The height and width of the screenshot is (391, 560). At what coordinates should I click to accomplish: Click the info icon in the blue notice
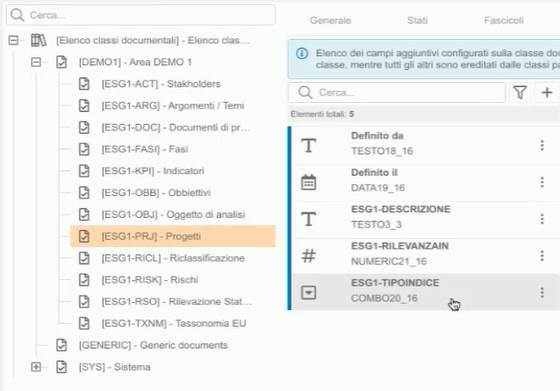[x=302, y=54]
